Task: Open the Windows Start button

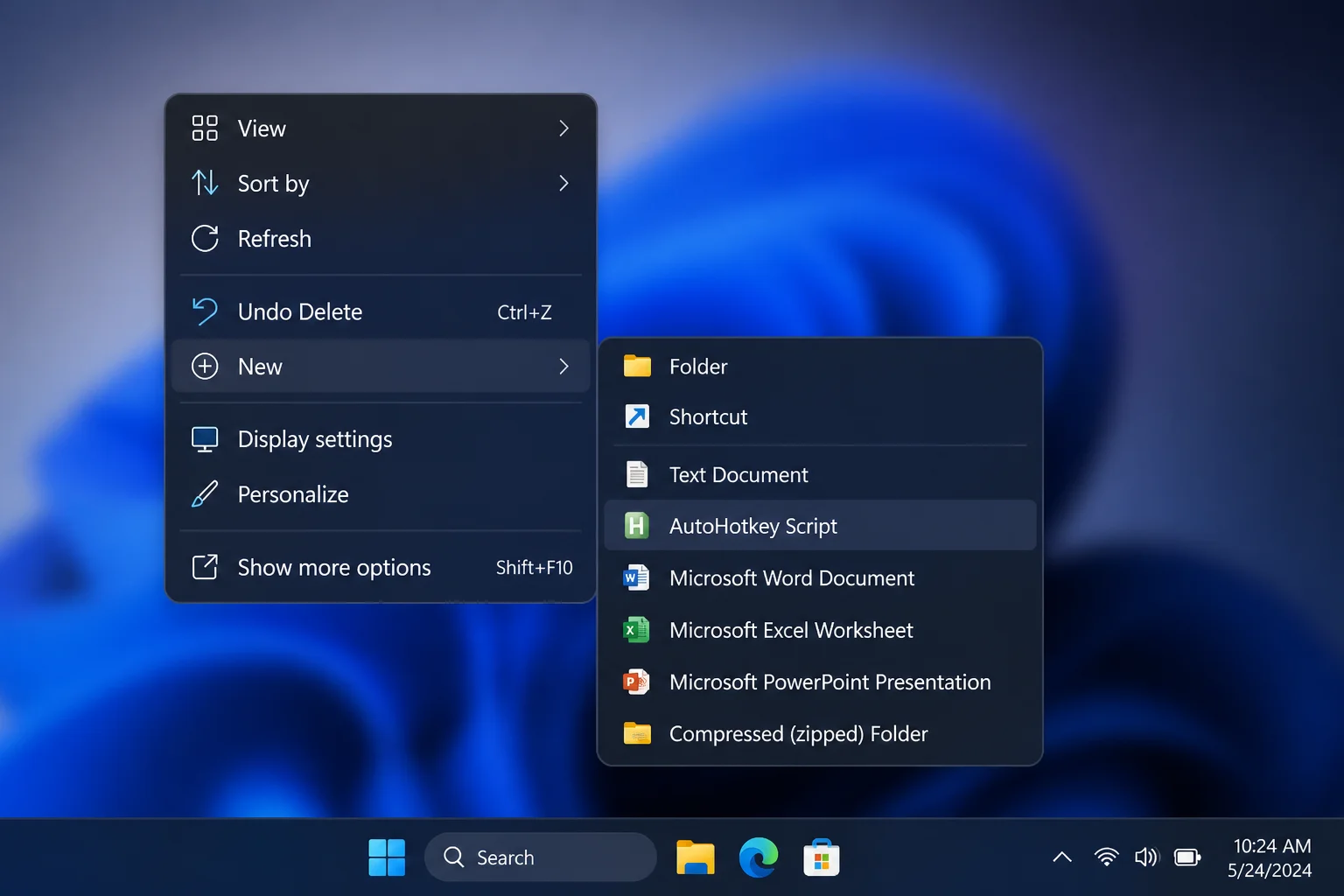Action: 387,857
